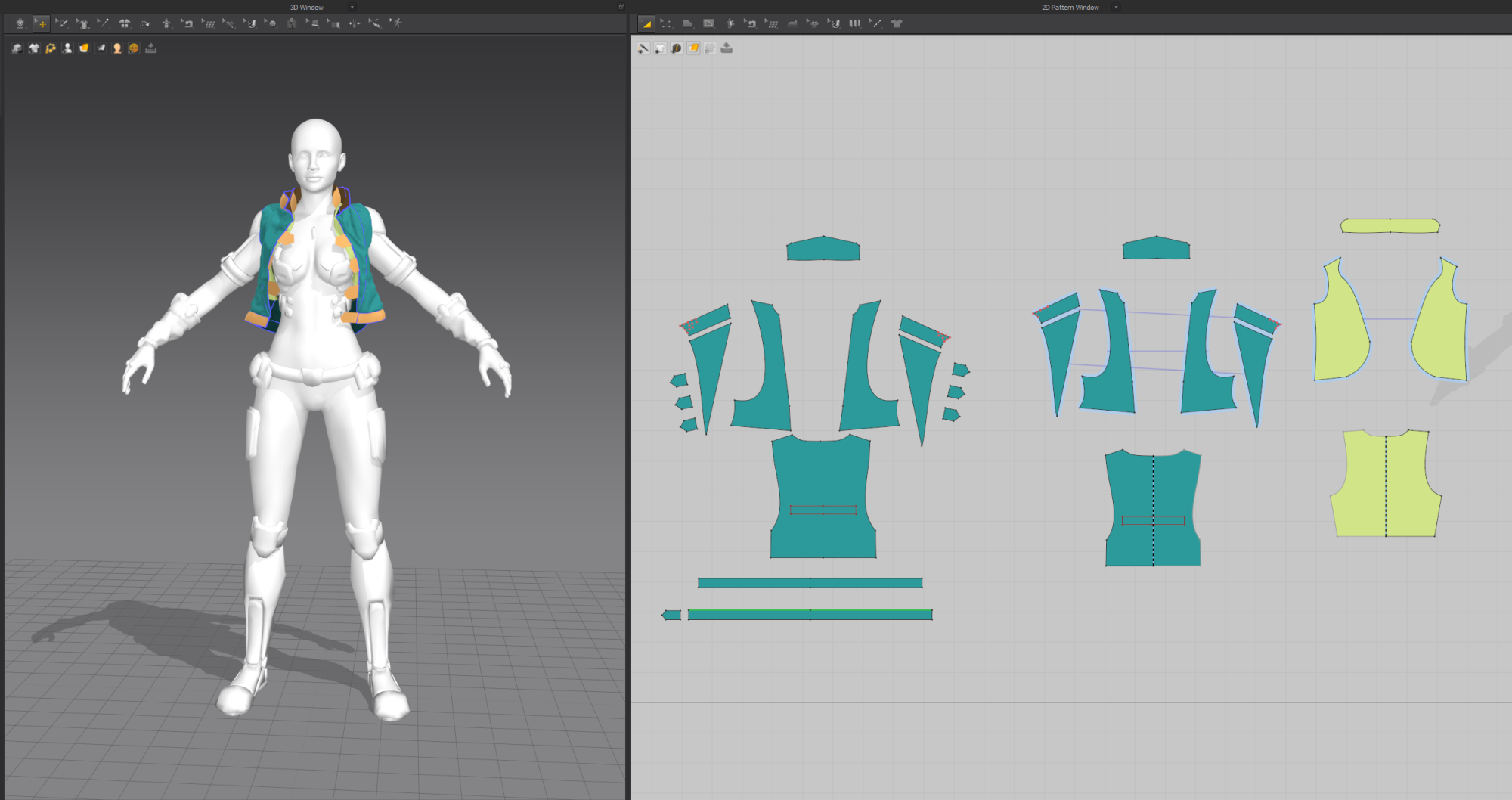
Task: Pick the garment shirt select tool in 3D toolbar
Action: [x=82, y=24]
